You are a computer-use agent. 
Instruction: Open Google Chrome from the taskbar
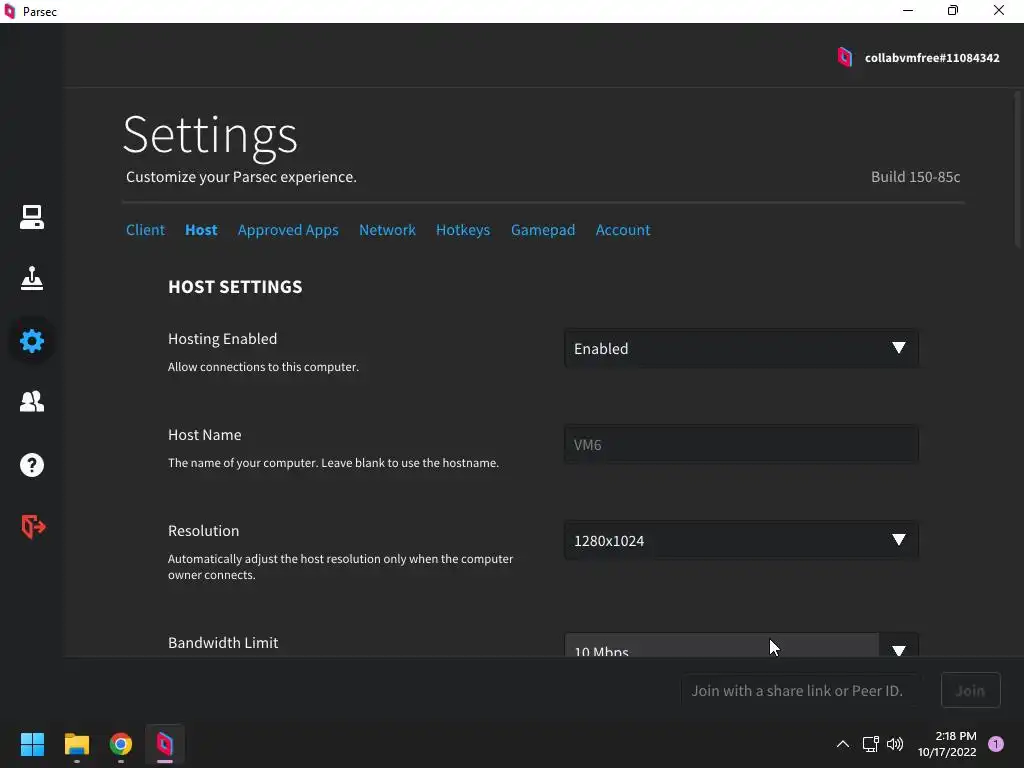[121, 744]
